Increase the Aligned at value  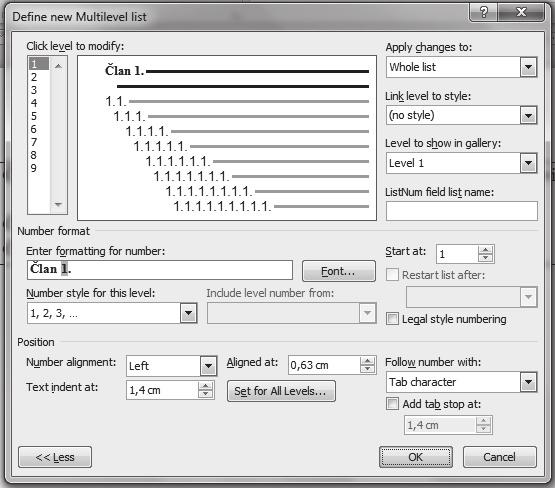click(x=367, y=361)
